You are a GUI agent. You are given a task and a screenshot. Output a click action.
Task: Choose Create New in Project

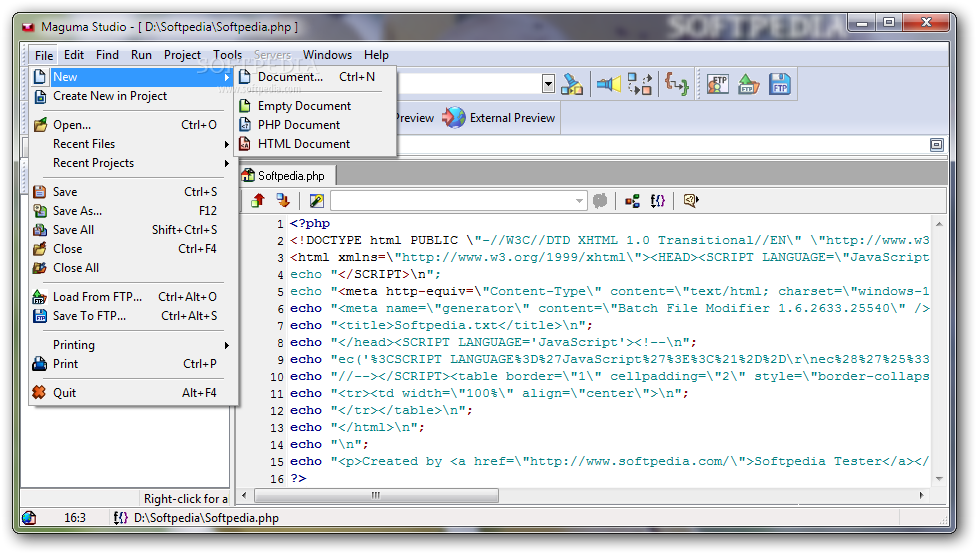[x=133, y=96]
